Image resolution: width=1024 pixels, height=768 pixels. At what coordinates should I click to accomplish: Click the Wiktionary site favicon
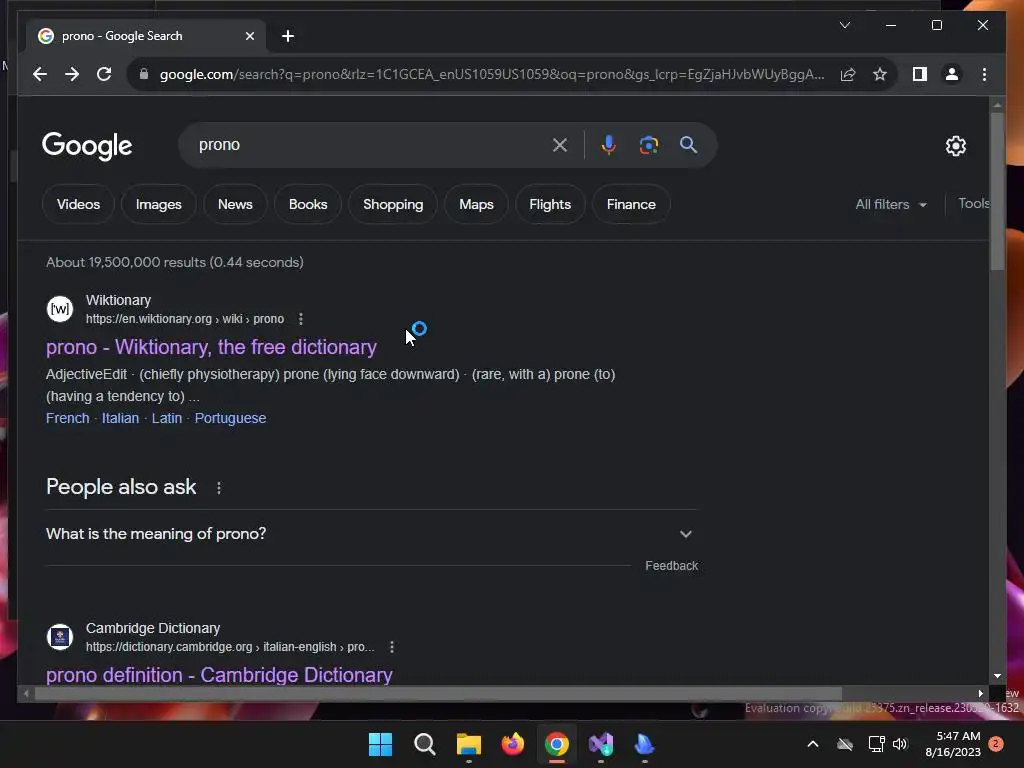[x=60, y=308]
